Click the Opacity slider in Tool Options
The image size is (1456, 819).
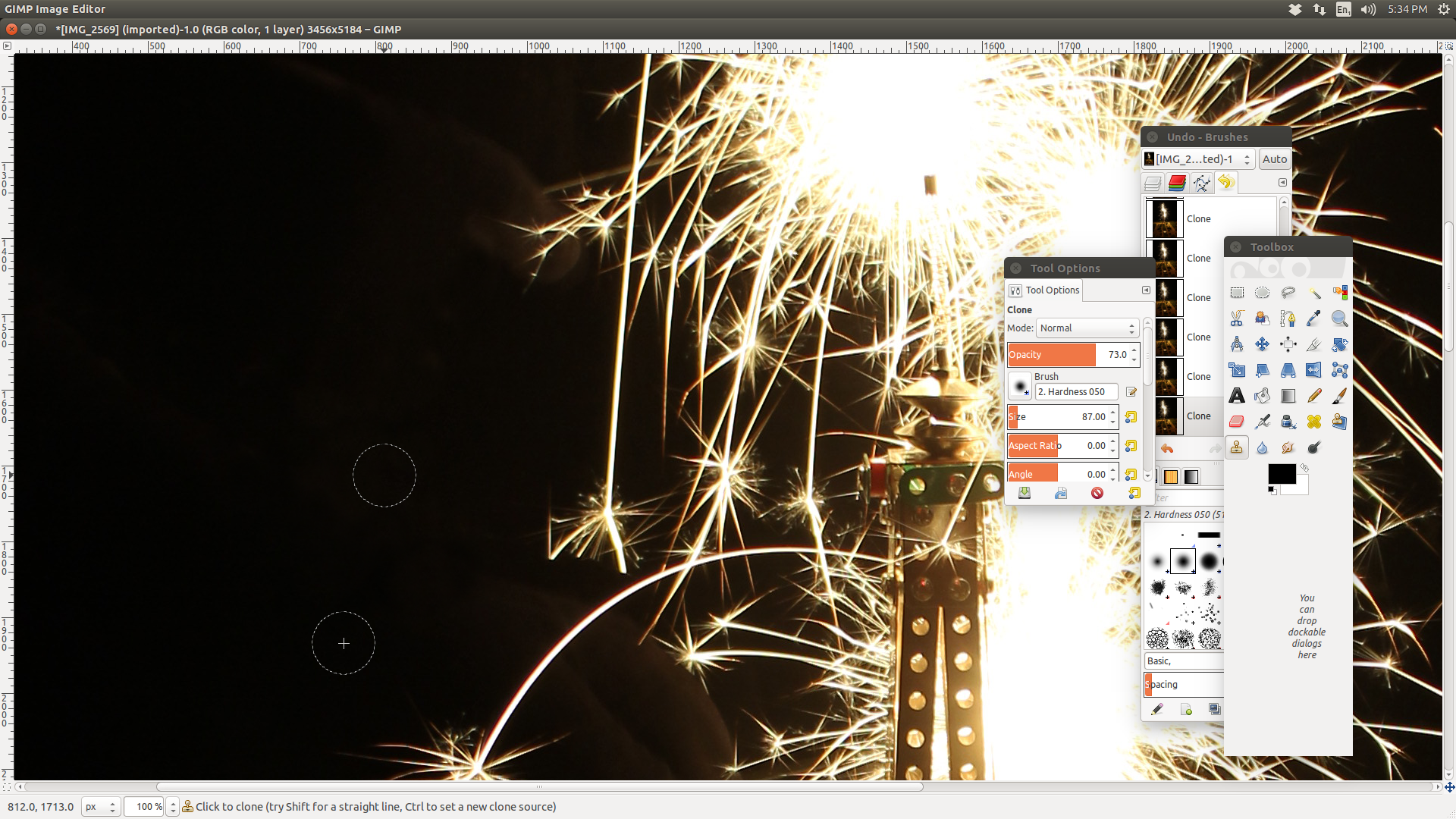1073,355
